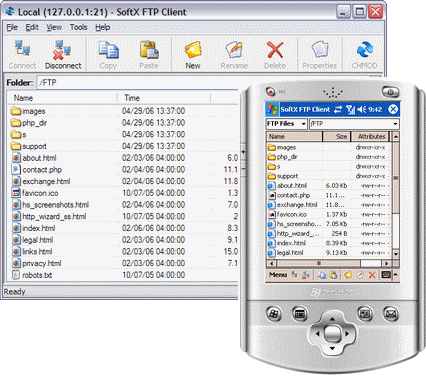The width and height of the screenshot is (426, 376).
Task: Click PDA horizontal scrollbar left arrow
Action: [x=271, y=263]
